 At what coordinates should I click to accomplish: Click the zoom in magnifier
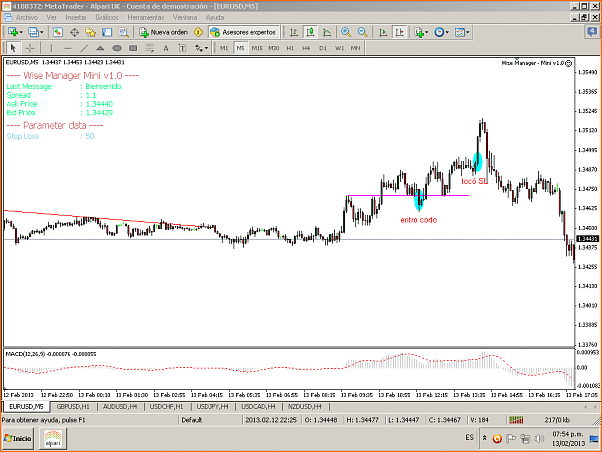(346, 32)
